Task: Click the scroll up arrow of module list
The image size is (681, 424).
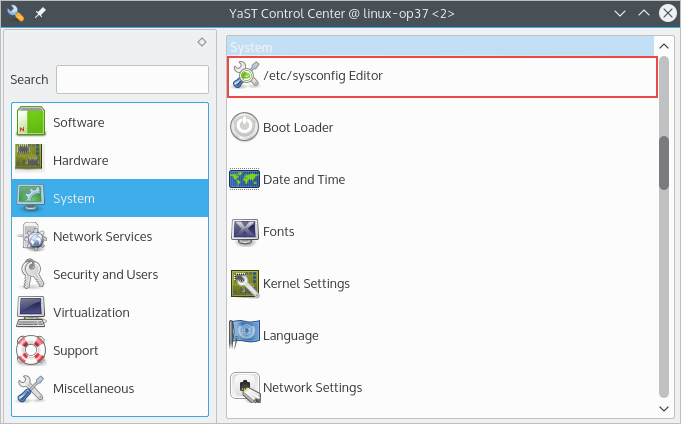Action: tap(664, 47)
